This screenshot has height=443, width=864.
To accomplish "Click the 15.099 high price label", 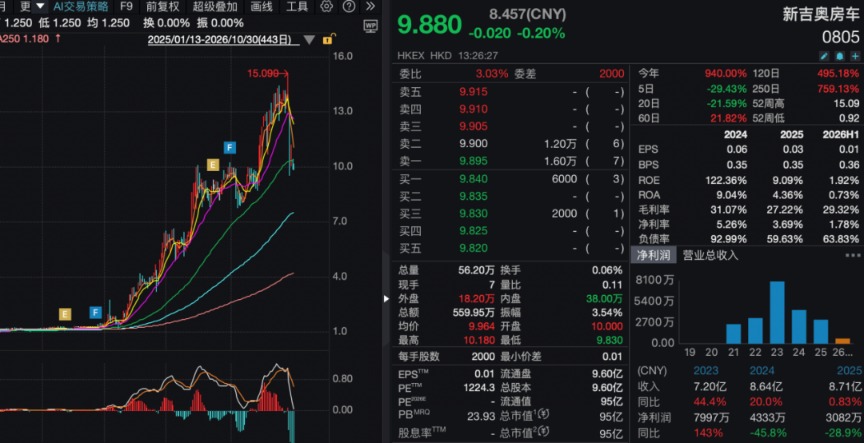I will tap(262, 73).
